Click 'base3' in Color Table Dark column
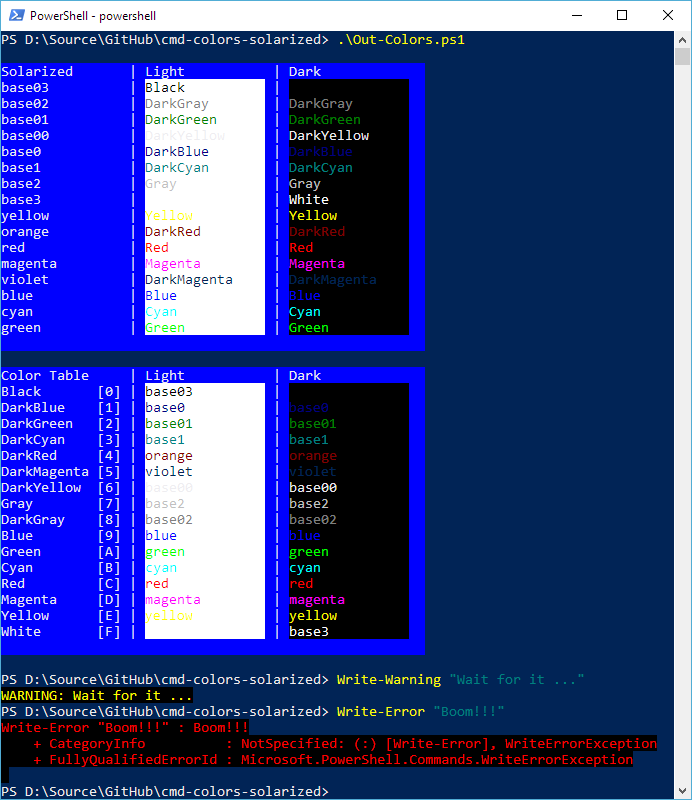The height and width of the screenshot is (800, 692). click(309, 632)
